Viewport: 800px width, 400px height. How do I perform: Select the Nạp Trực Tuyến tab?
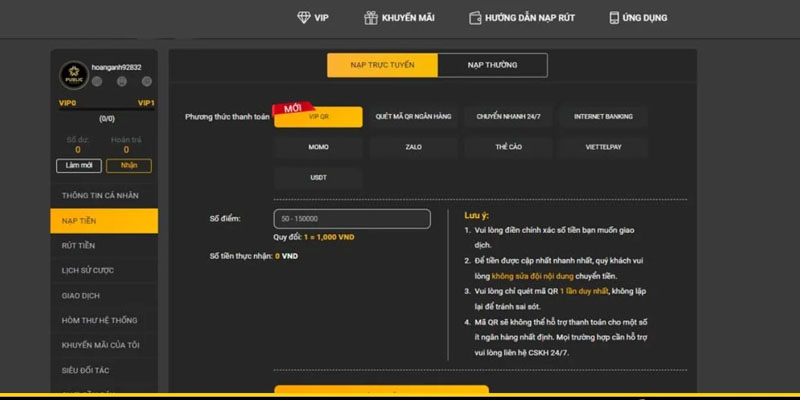pyautogui.click(x=382, y=65)
